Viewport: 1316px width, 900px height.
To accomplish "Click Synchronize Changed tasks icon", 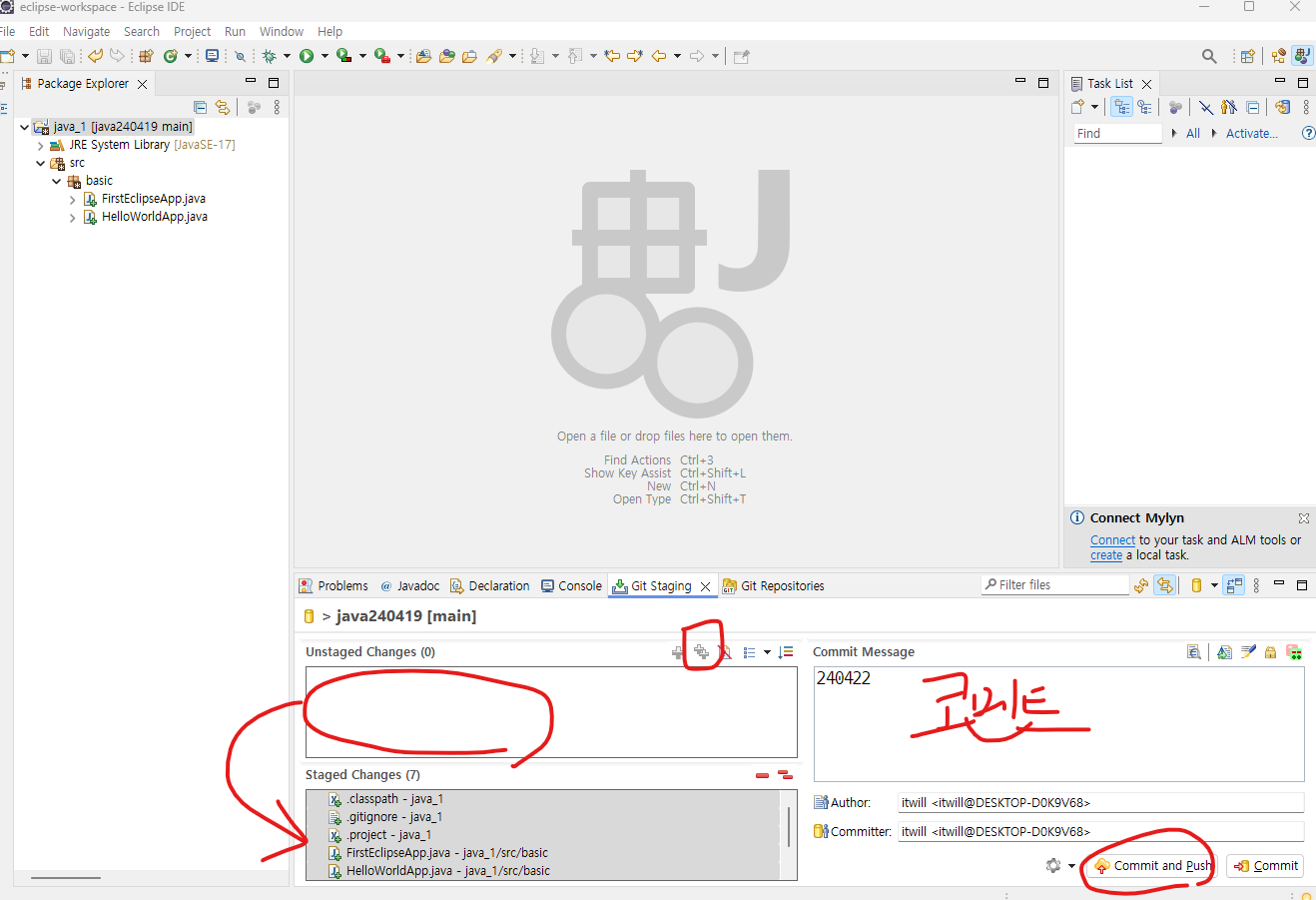I will click(1282, 107).
